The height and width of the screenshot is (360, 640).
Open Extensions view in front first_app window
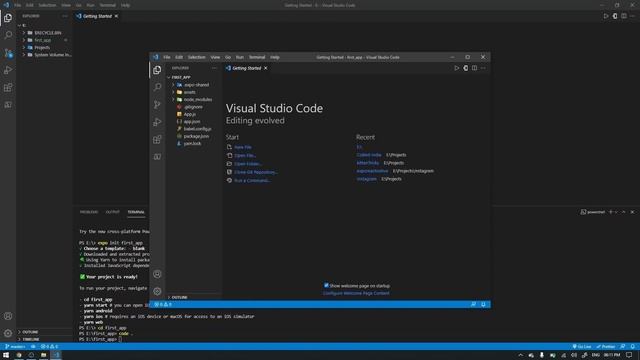pos(157,140)
